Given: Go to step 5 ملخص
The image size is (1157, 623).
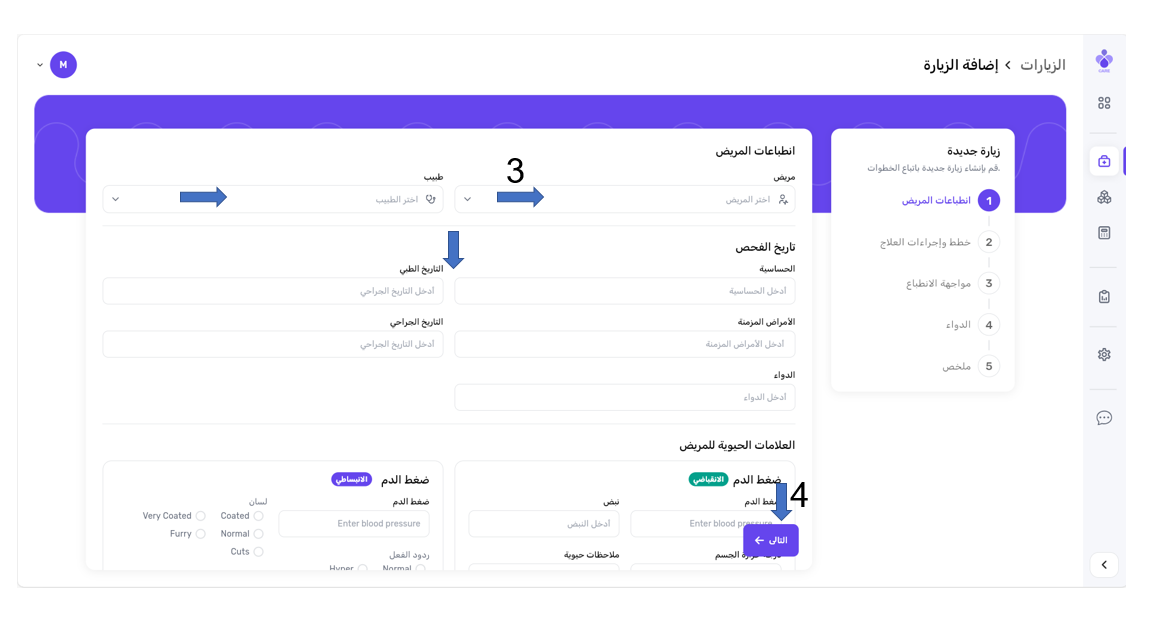Looking at the screenshot, I should pos(988,366).
